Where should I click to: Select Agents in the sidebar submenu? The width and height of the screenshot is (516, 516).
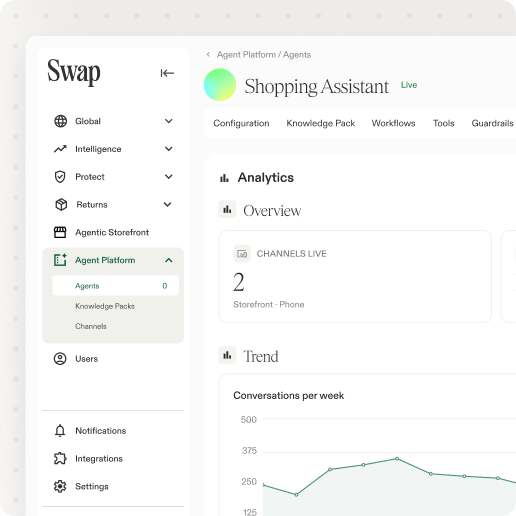[116, 286]
